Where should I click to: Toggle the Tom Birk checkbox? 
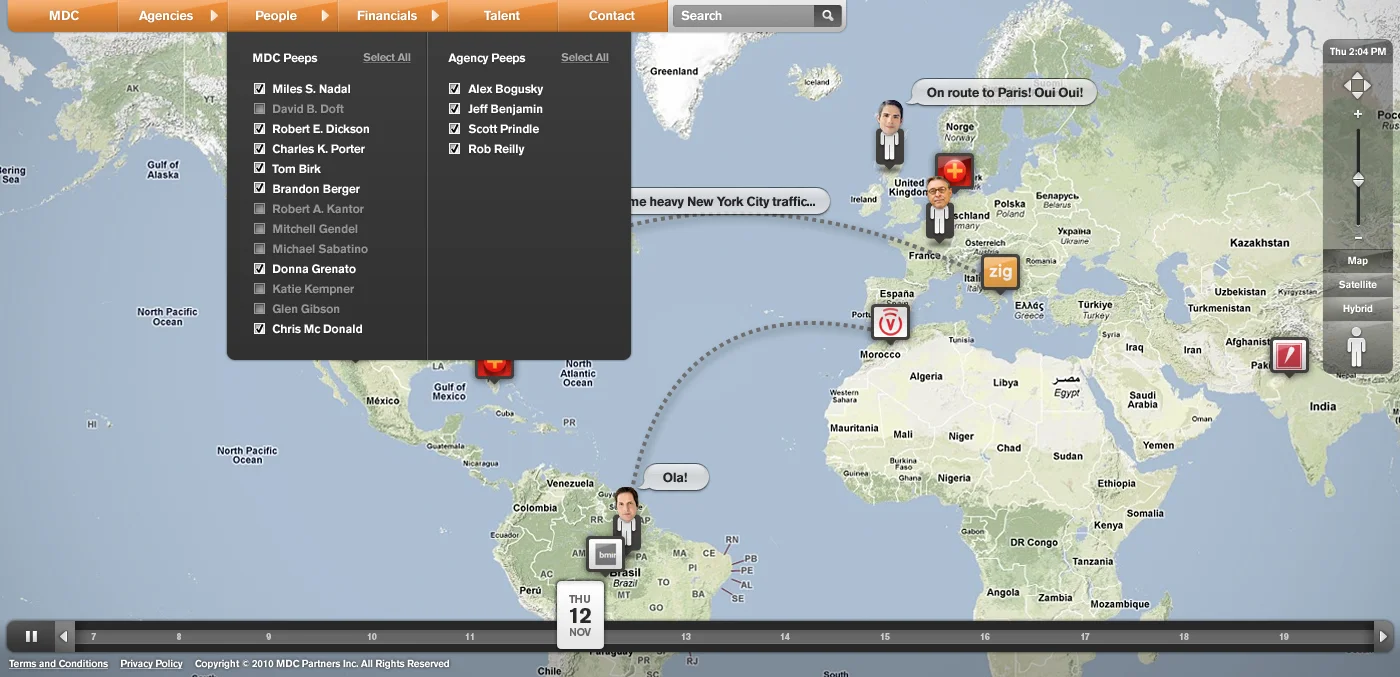[260, 169]
